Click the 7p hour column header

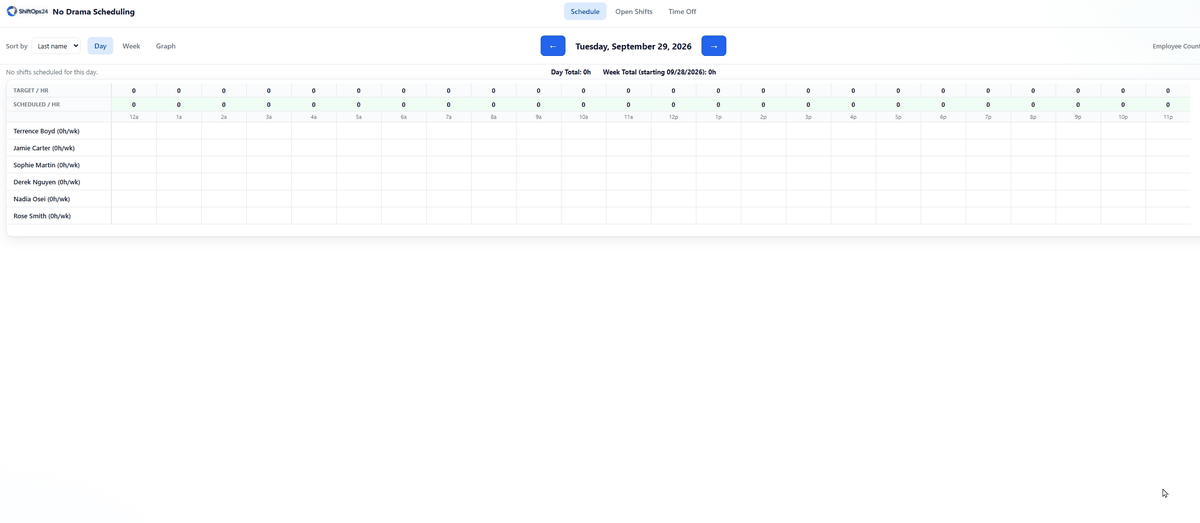pos(989,117)
